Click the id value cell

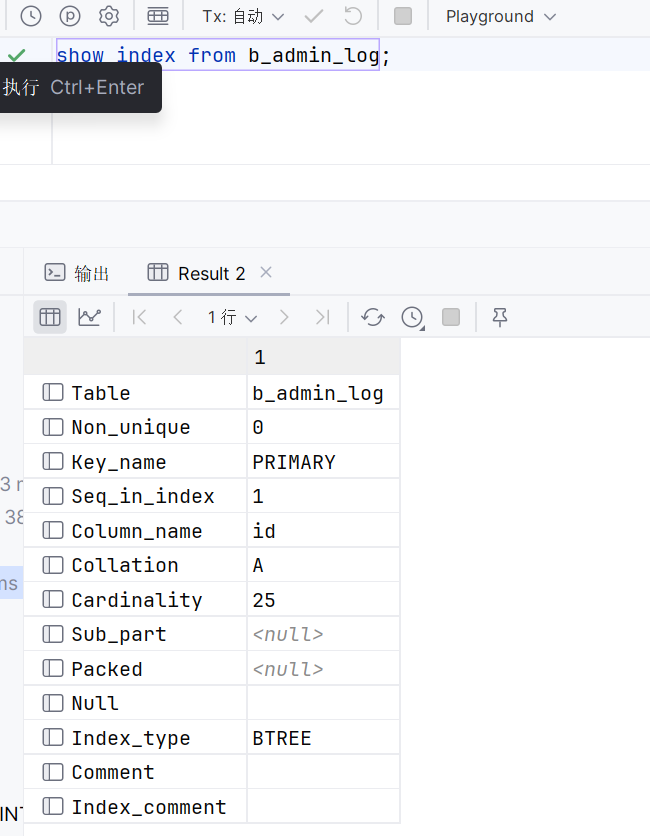tap(323, 531)
